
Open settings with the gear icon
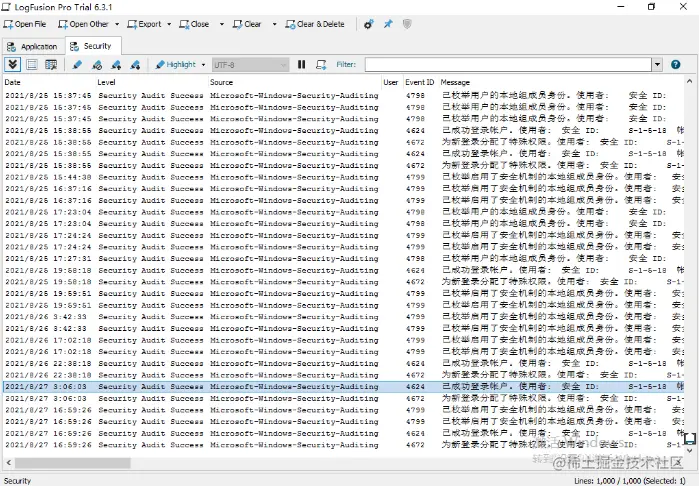coord(368,24)
